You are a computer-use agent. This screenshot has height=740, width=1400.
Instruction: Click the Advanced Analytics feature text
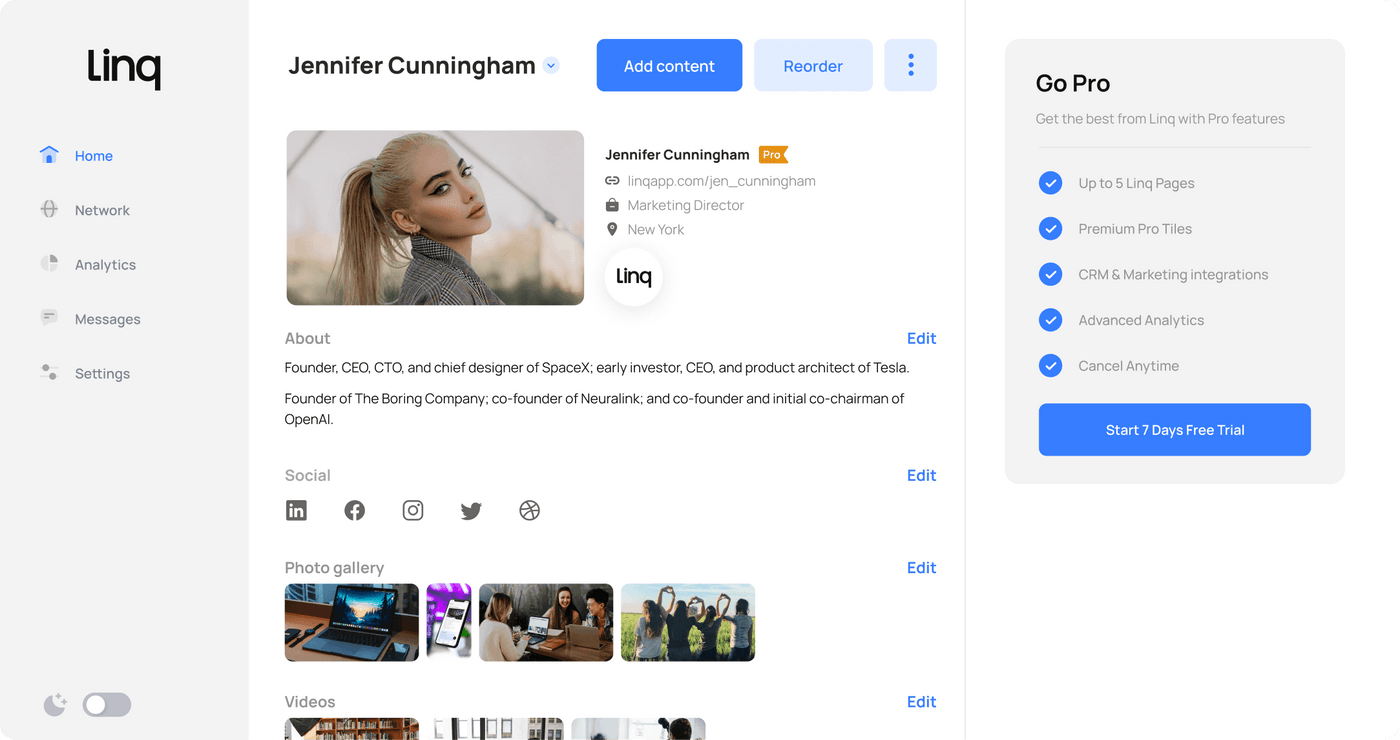click(x=1141, y=320)
